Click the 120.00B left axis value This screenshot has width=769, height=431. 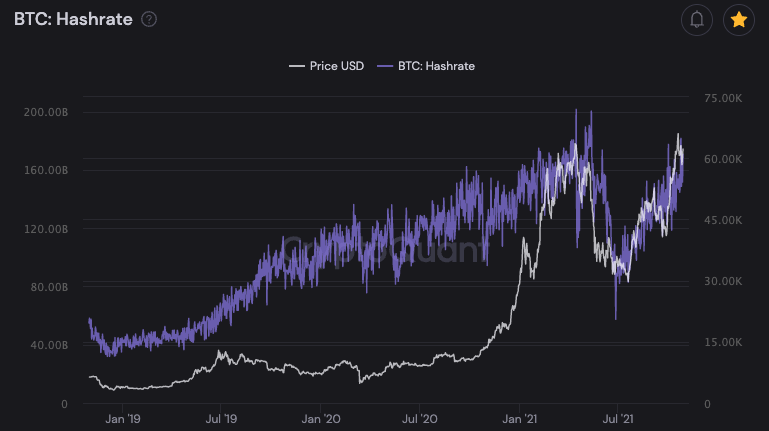[x=46, y=229]
